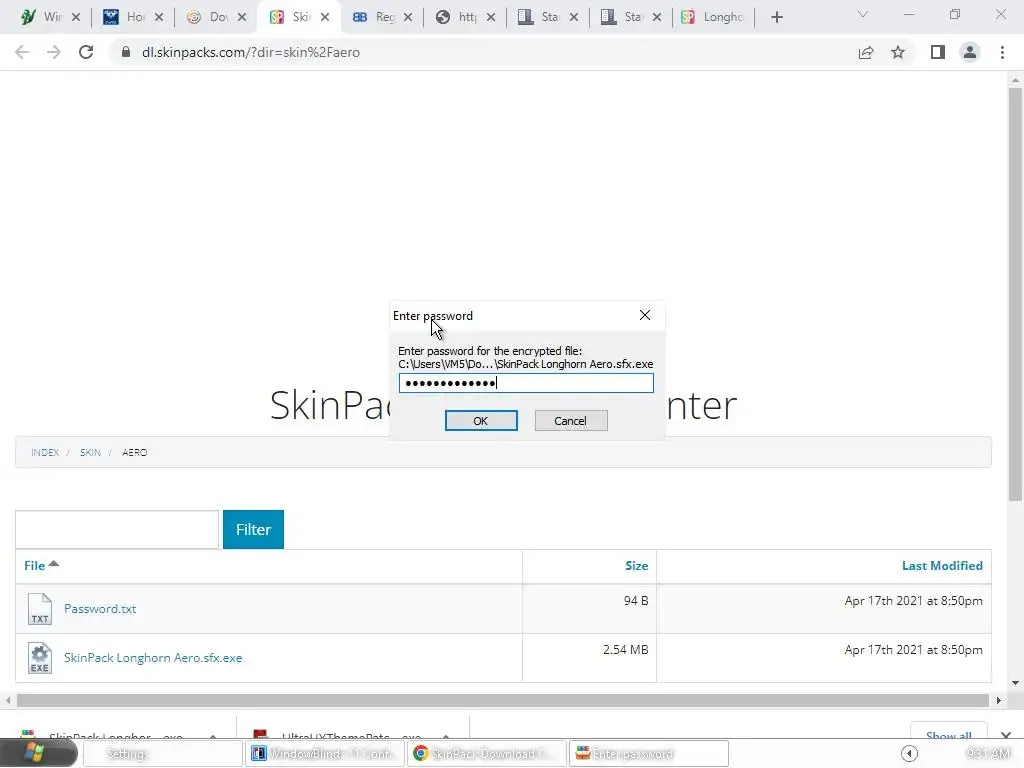Click the file filter text box

(x=117, y=530)
